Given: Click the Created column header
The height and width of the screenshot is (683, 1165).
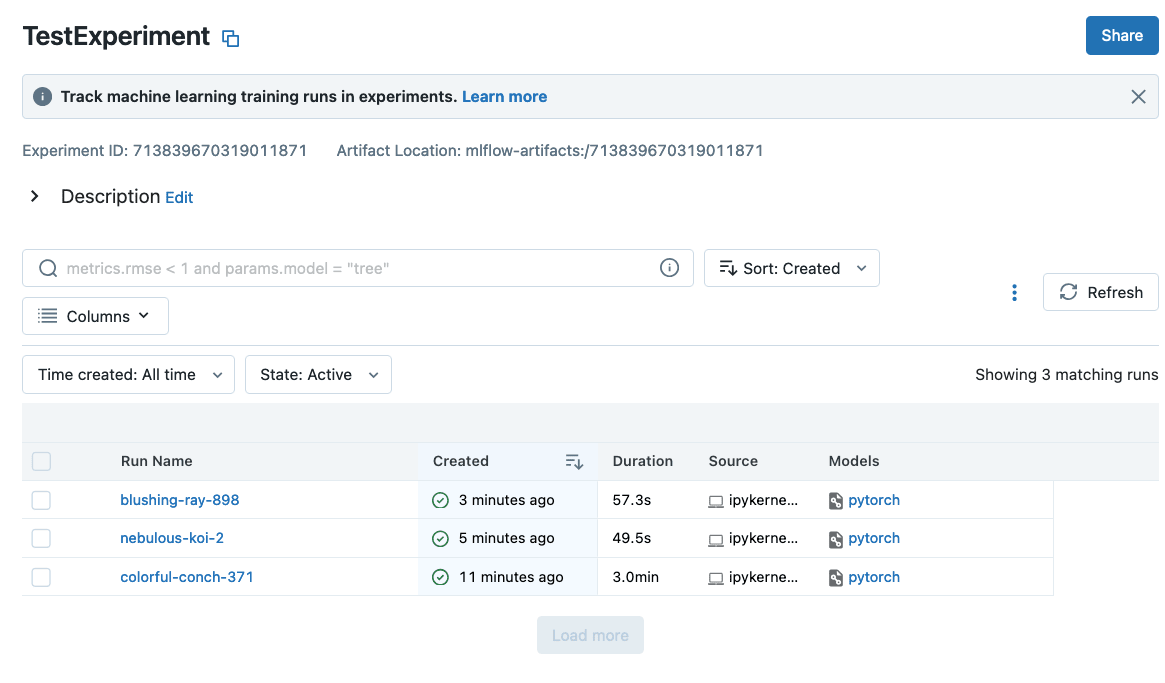Looking at the screenshot, I should click(x=461, y=461).
